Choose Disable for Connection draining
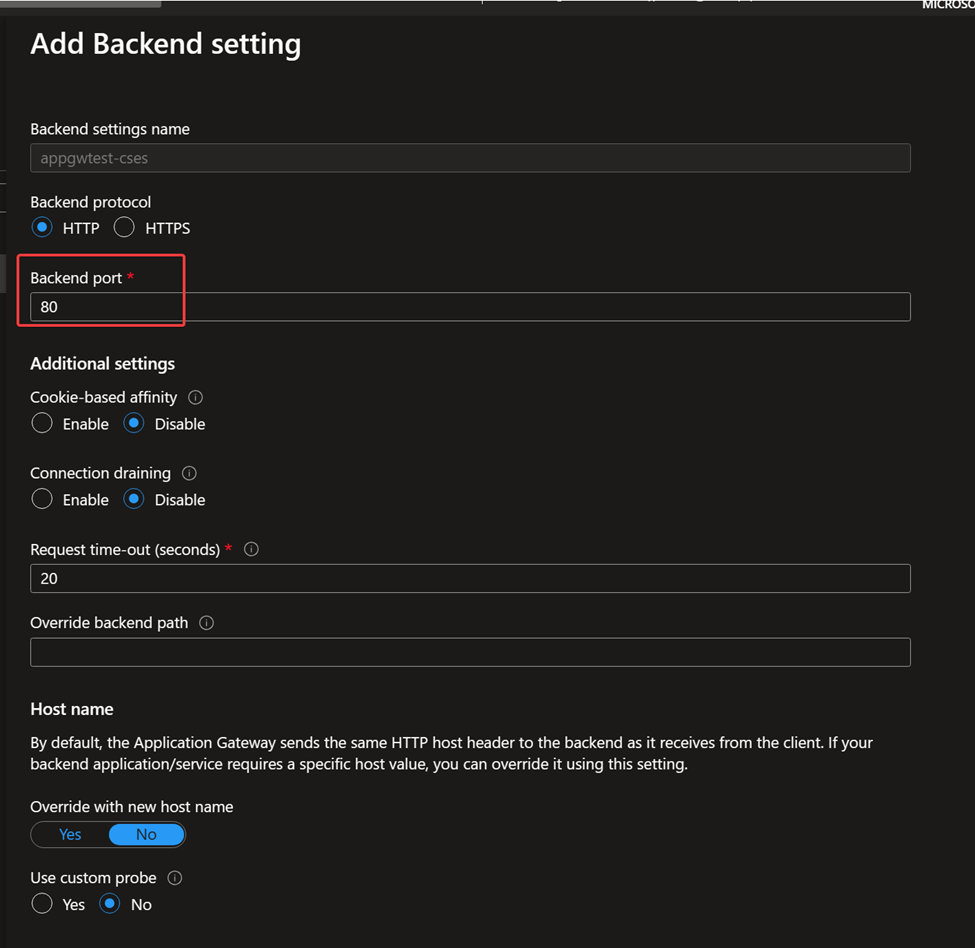This screenshot has height=948, width=975. 134,499
